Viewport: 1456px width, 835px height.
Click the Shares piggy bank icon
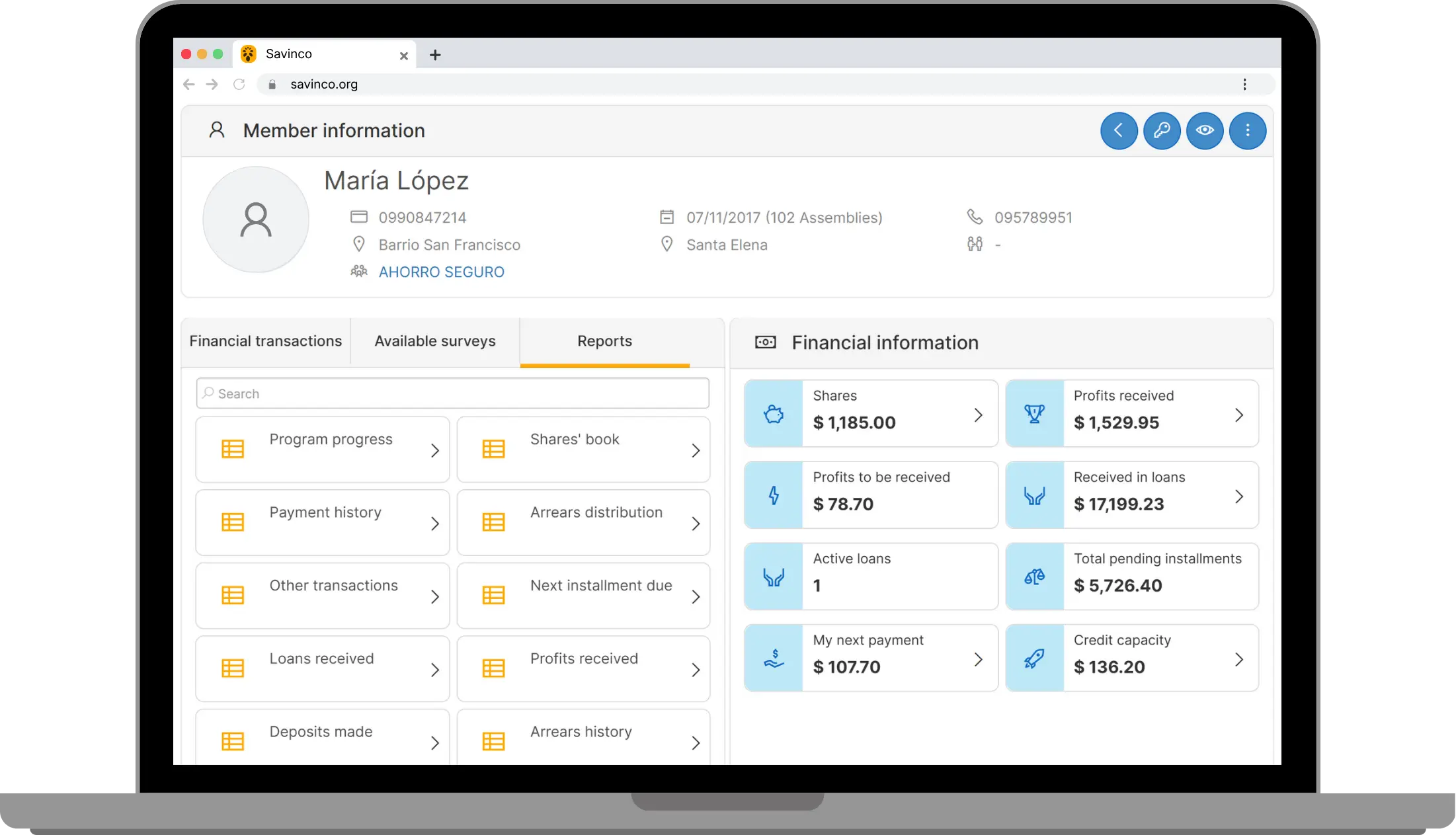[774, 414]
